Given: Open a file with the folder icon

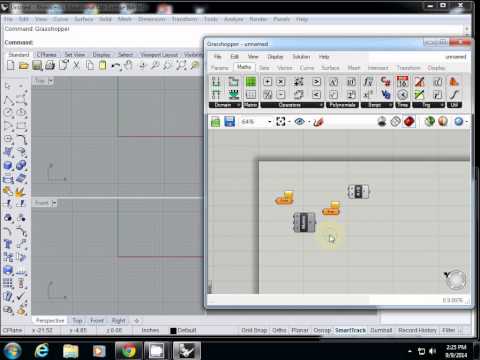Looking at the screenshot, I should [x=24, y=65].
